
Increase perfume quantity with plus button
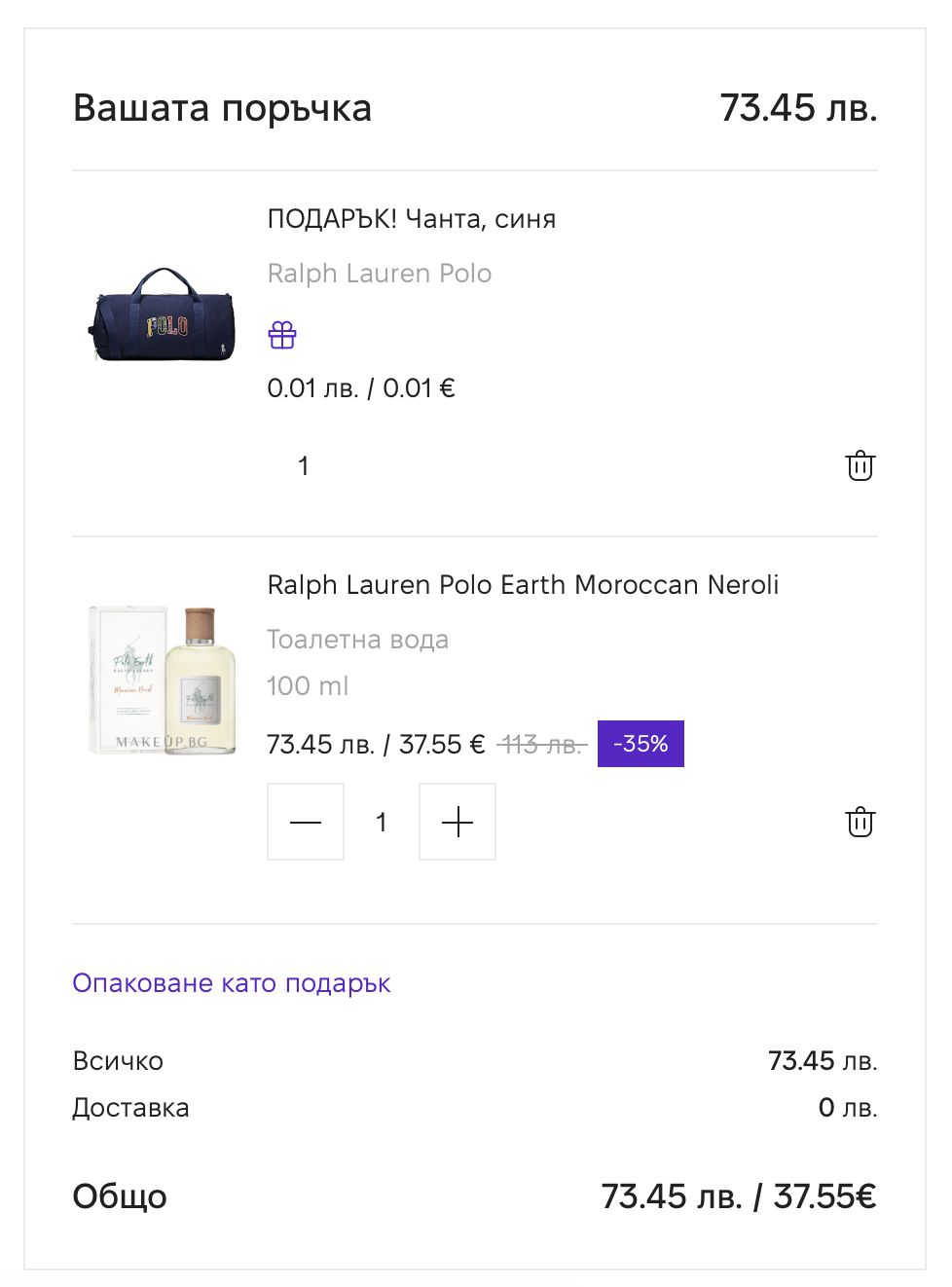pyautogui.click(x=458, y=822)
